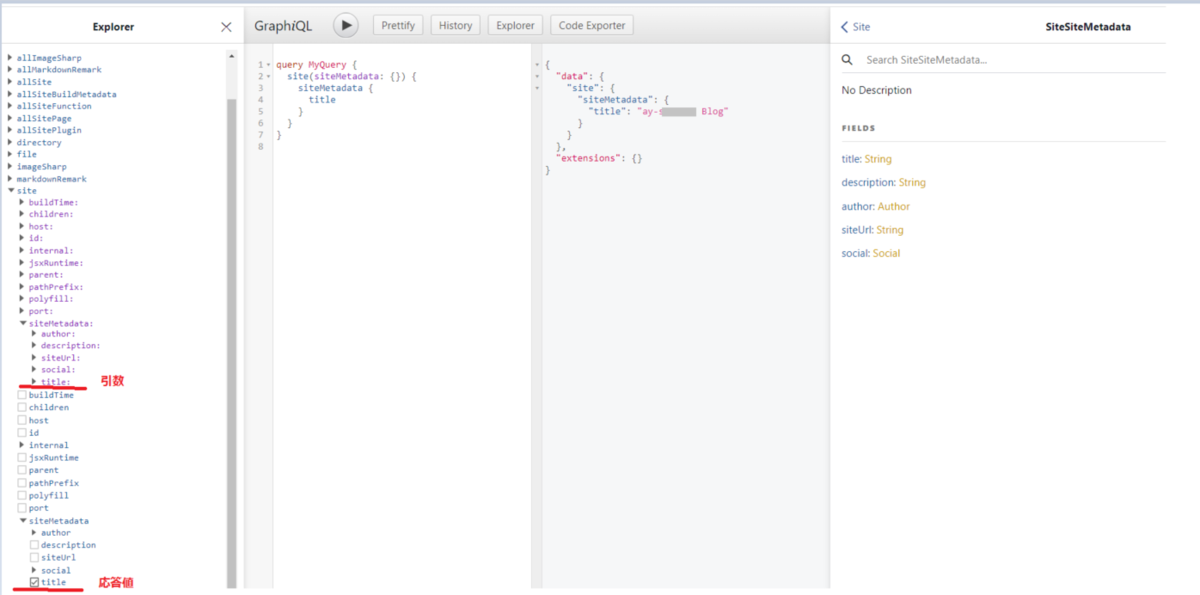1200x595 pixels.
Task: Check the pathPrefix field checkbox
Action: (22, 483)
